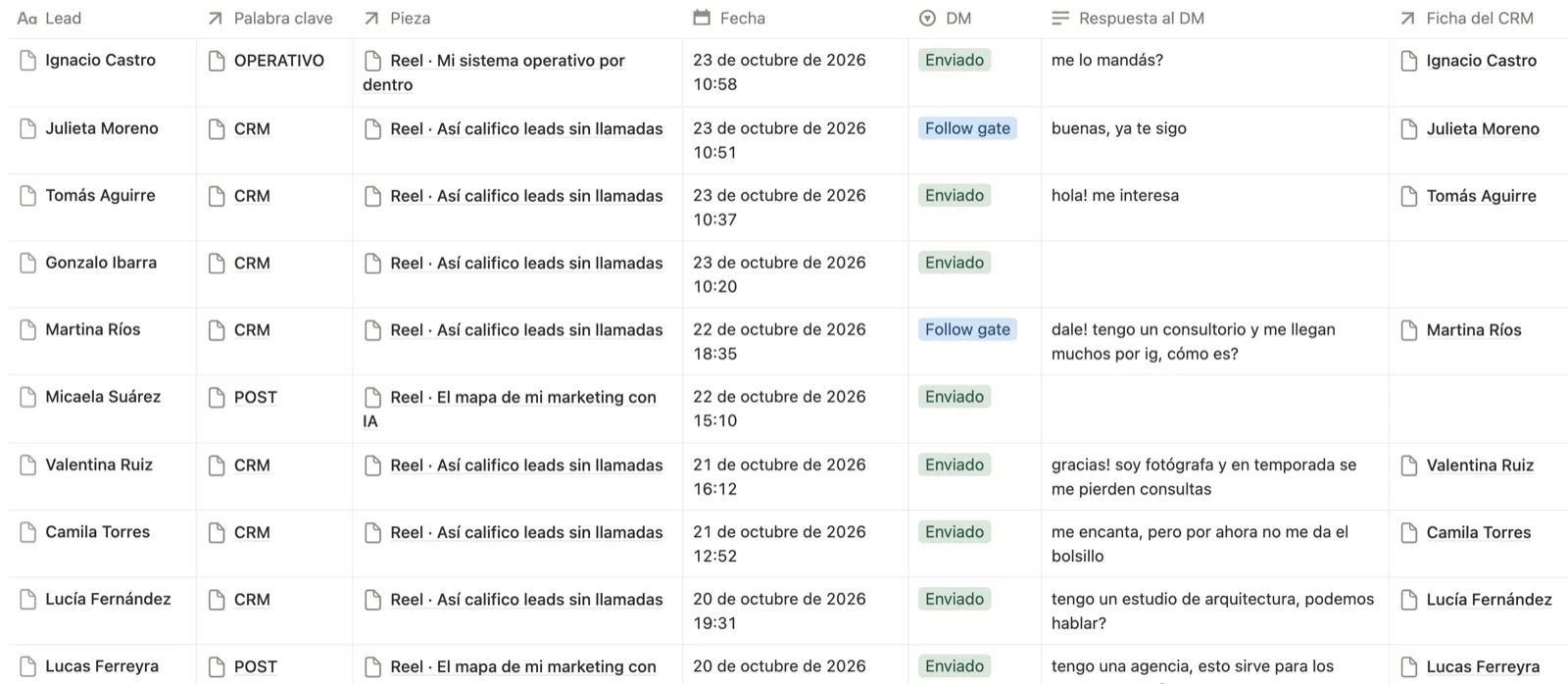
Task: Click the date 23 de octubre de 2026 10:58
Action: (779, 72)
